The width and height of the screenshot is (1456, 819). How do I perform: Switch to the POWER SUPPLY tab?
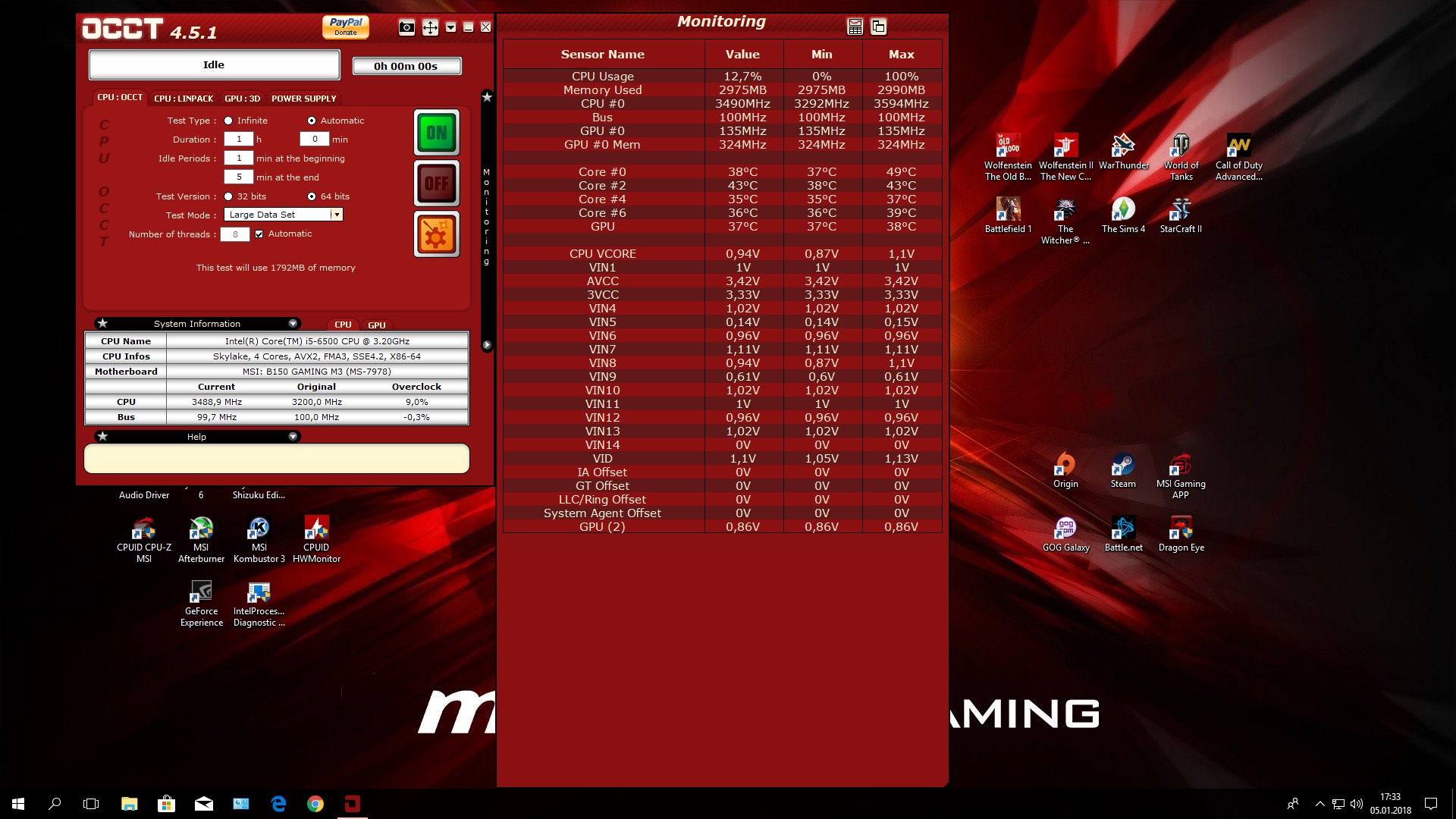[x=303, y=99]
